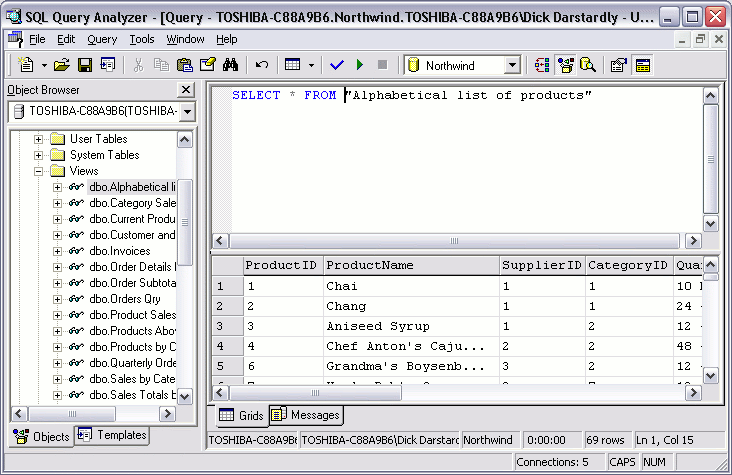The width and height of the screenshot is (732, 475).
Task: Click the Paste clipboard icon
Action: [184, 65]
